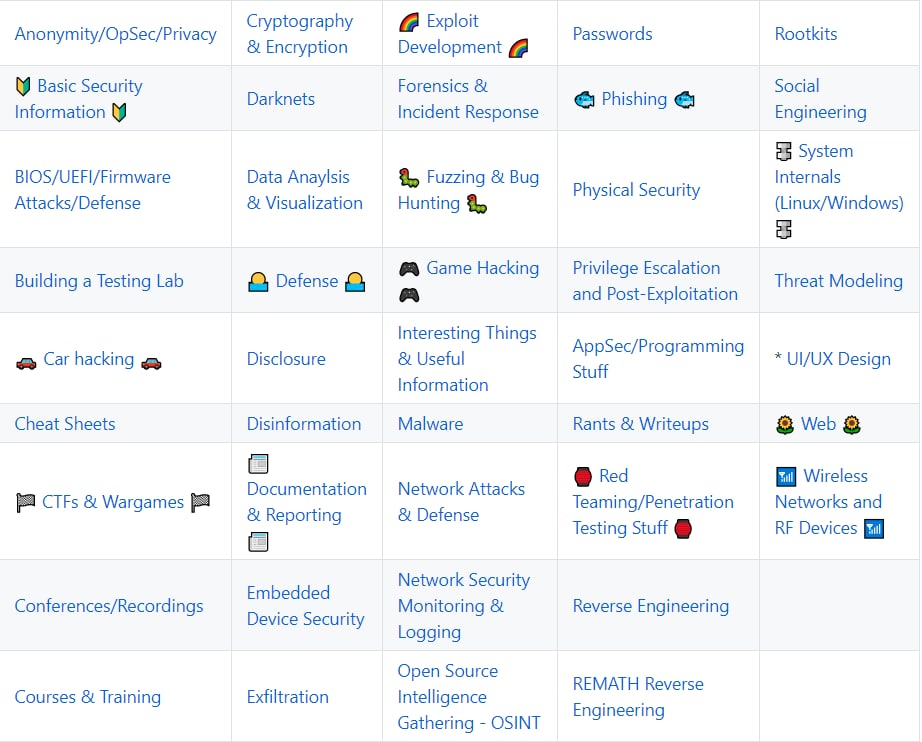The height and width of the screenshot is (742, 922).
Task: Click the rainbow emoji after Development
Action: (x=518, y=48)
